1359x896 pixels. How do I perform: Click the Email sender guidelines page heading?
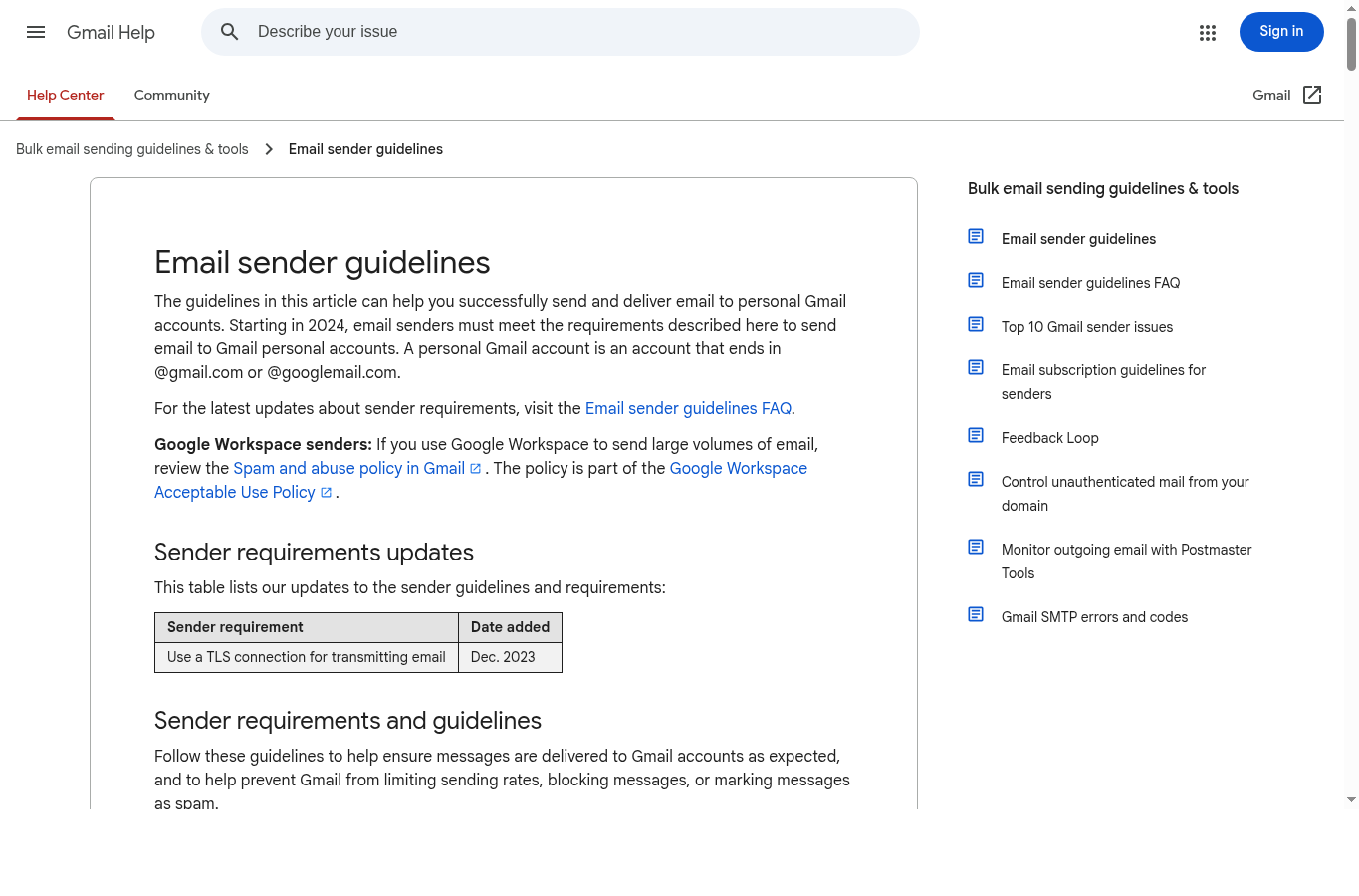point(323,262)
